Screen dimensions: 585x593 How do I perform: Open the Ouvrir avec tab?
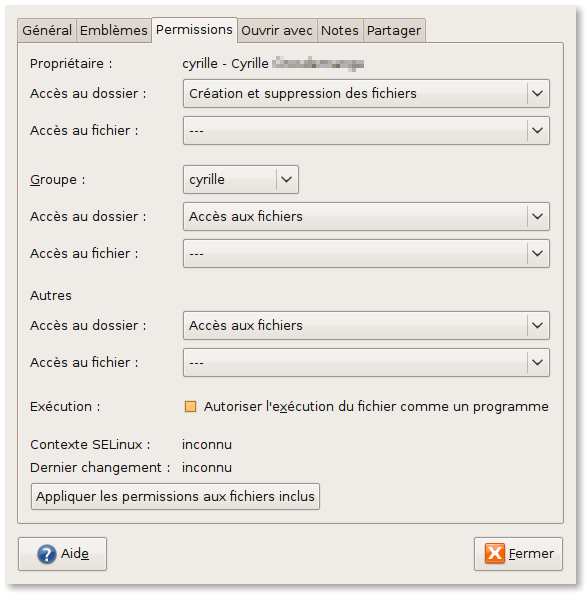click(277, 31)
